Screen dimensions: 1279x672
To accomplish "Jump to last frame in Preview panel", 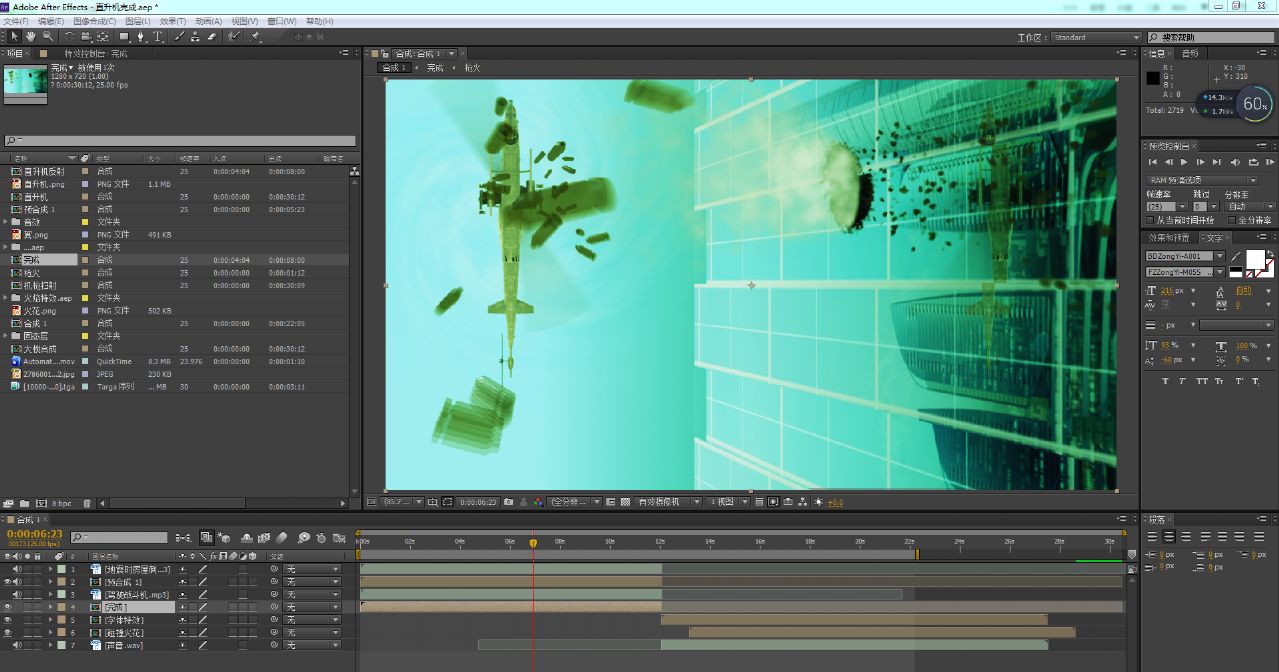I will click(1218, 162).
